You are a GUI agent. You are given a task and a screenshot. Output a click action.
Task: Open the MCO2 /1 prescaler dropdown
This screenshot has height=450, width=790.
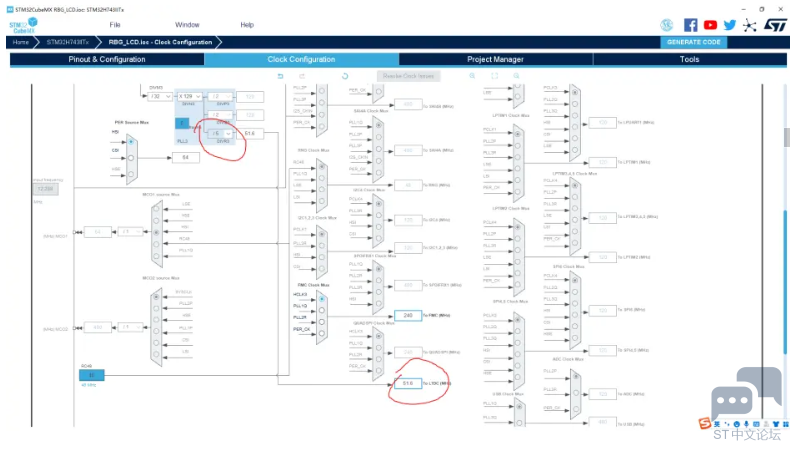pos(130,328)
